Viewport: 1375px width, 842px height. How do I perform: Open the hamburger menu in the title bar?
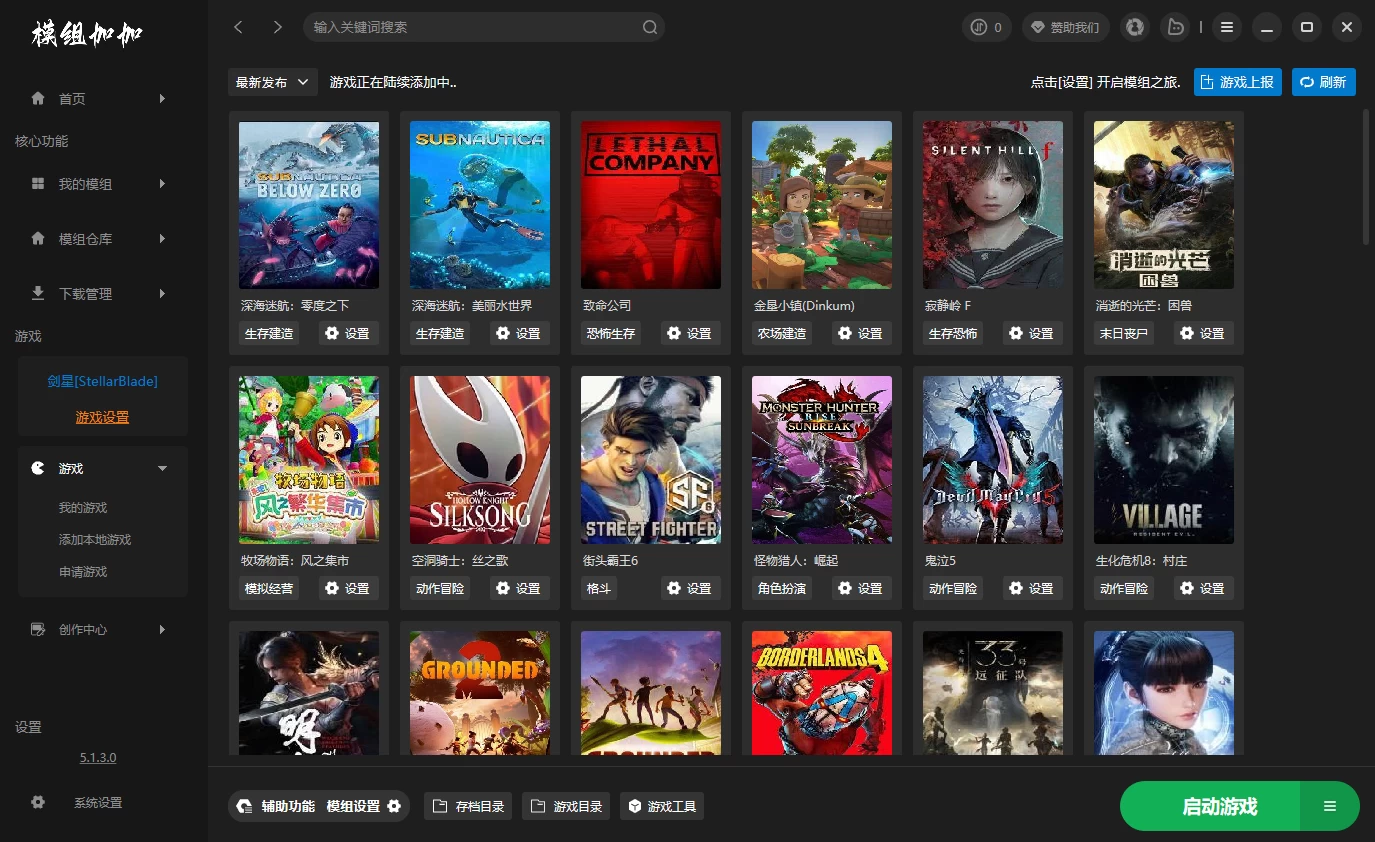[1227, 27]
